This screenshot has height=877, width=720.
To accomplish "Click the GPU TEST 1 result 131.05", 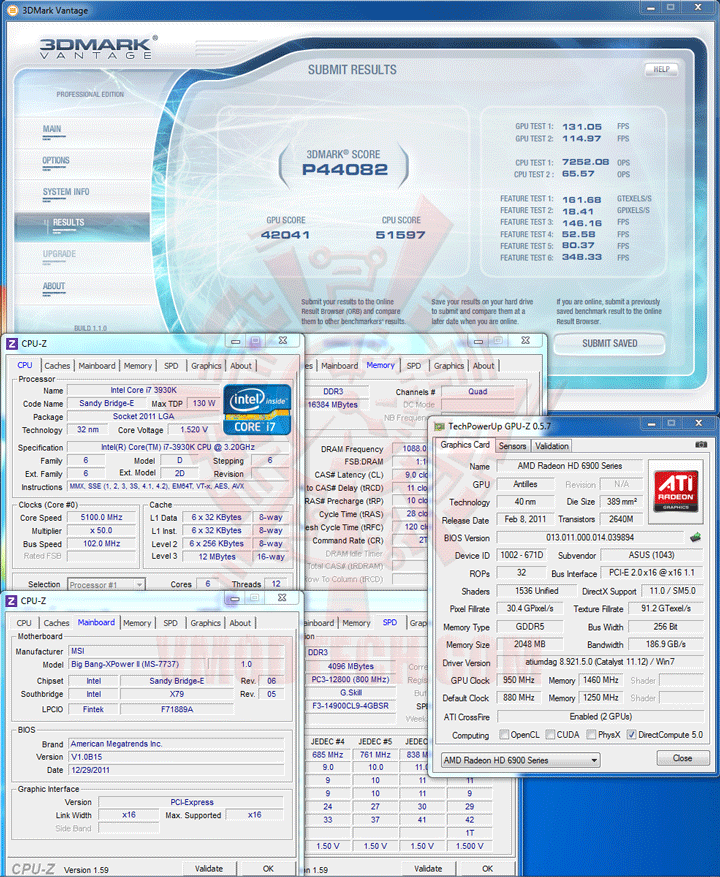I will (582, 127).
